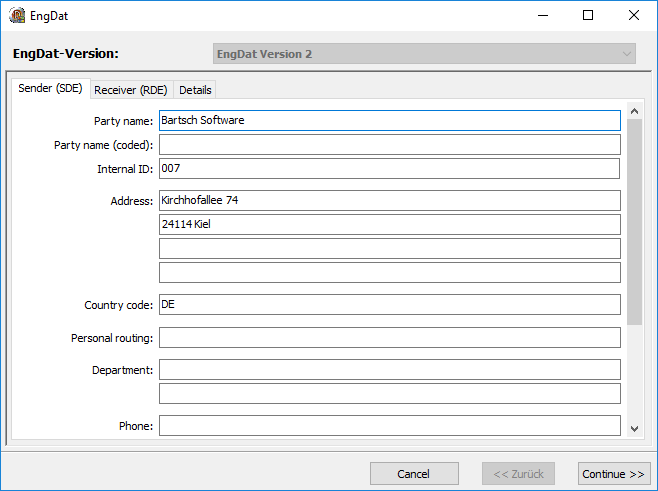658x491 pixels.
Task: Click the scroll up arrow of form
Action: coord(634,111)
